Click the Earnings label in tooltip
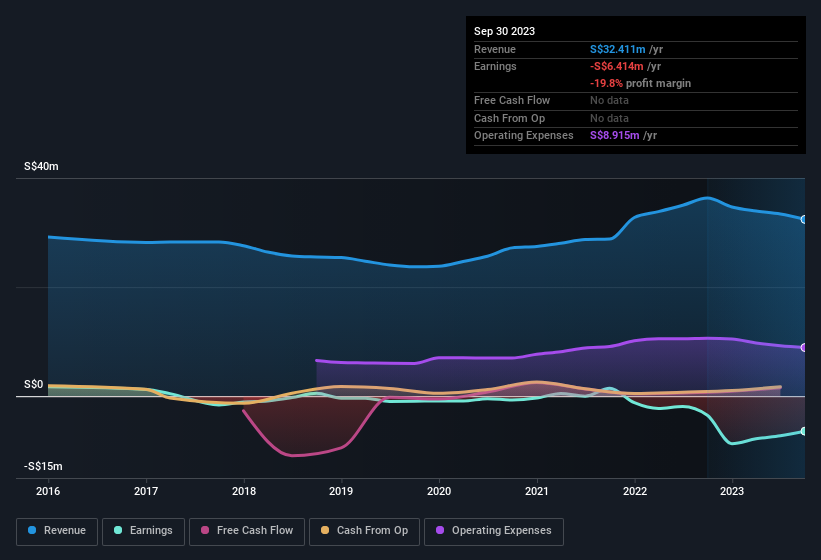 click(495, 66)
